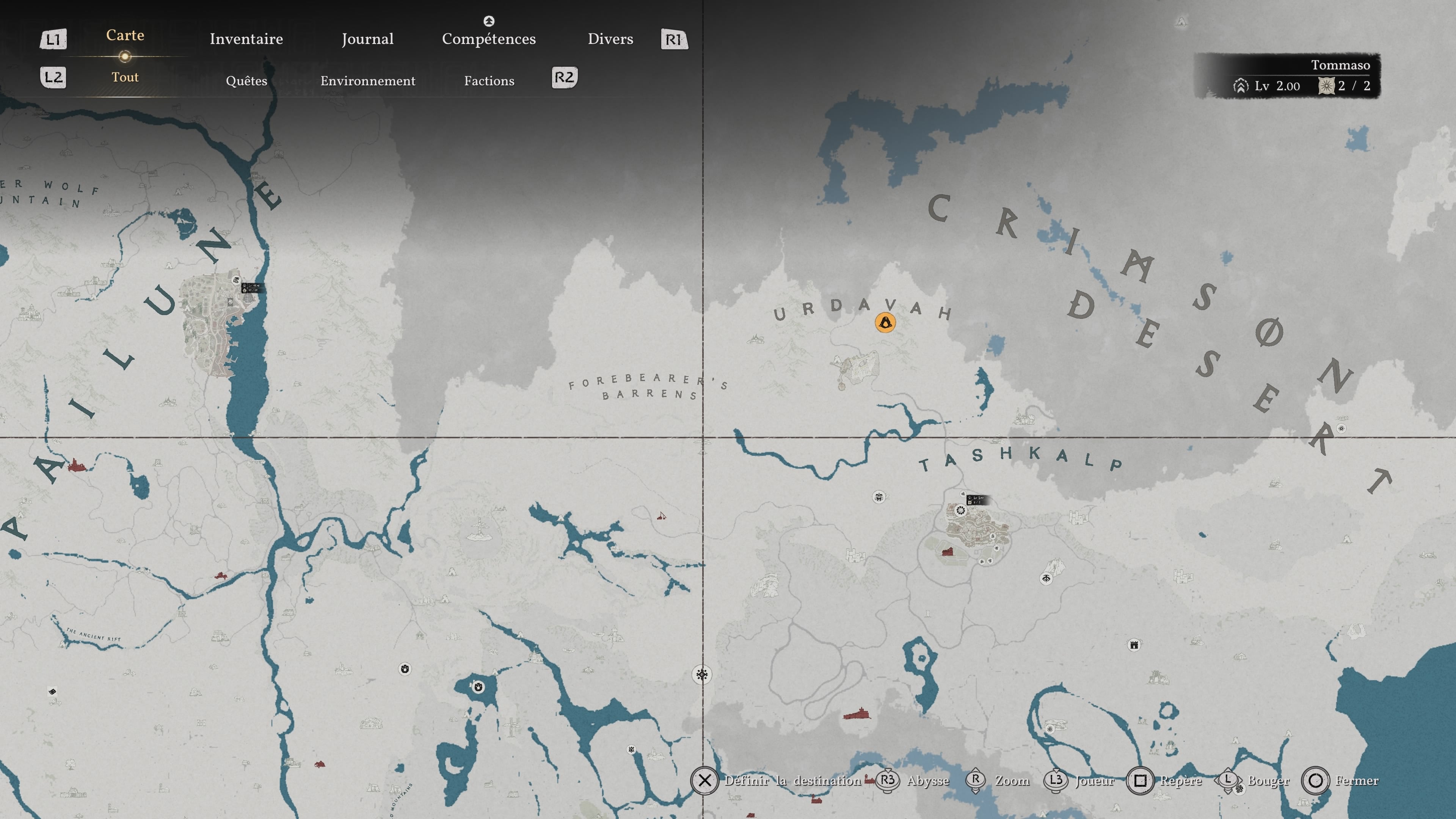Select the ornate diamond marker on the vertical line
1456x819 pixels.
click(702, 674)
